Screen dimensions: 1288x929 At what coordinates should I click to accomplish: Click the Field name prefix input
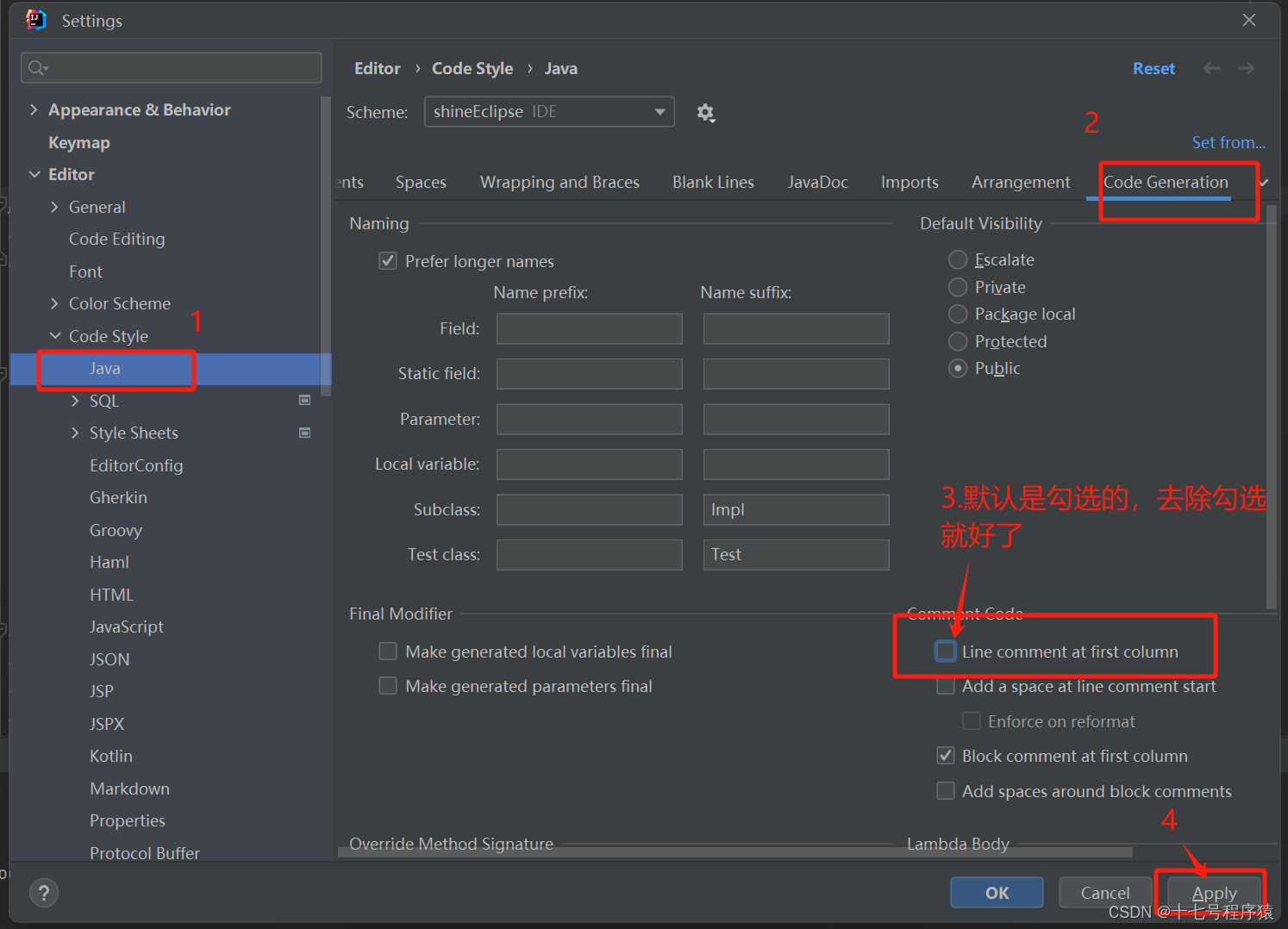(x=590, y=328)
